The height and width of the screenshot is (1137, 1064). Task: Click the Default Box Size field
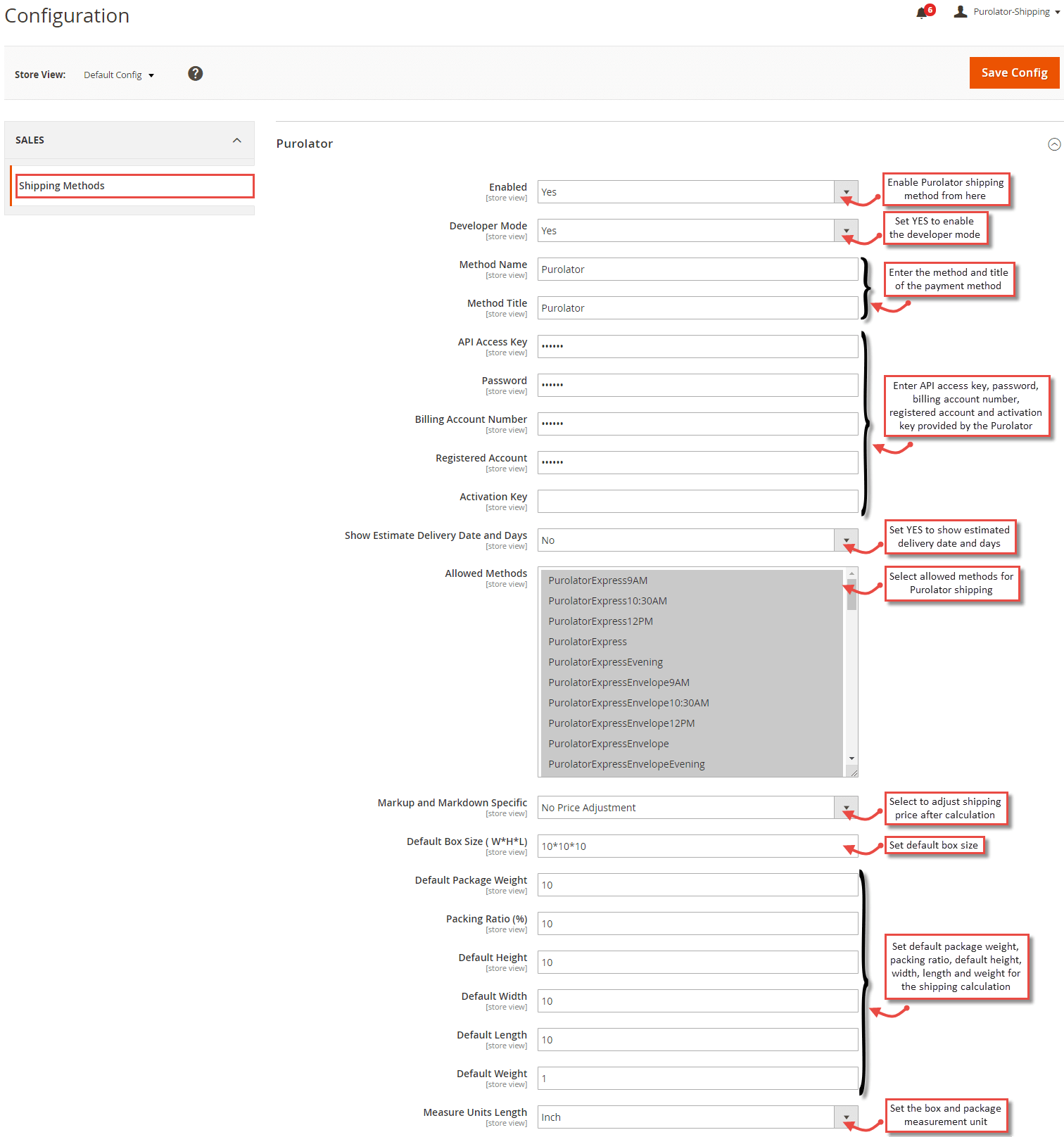(697, 846)
